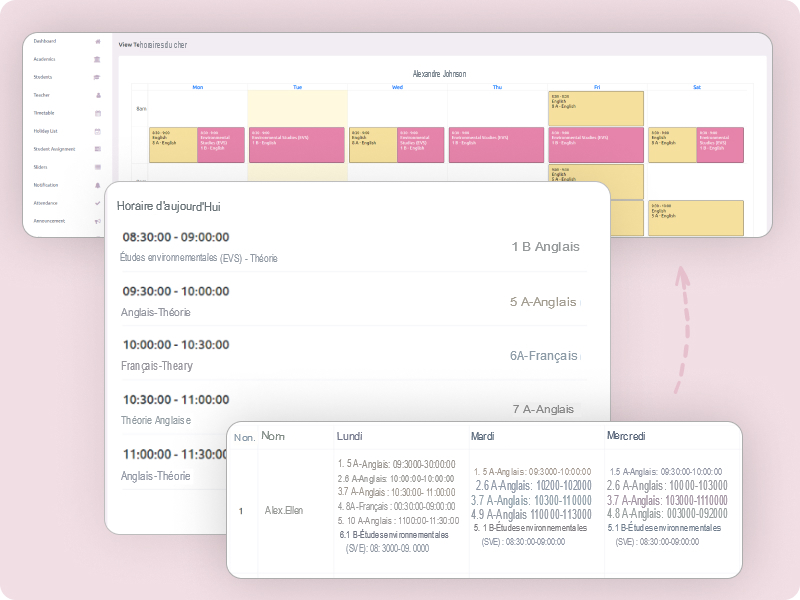The image size is (800, 600).
Task: Click the Students graduation cap icon
Action: pos(98,77)
